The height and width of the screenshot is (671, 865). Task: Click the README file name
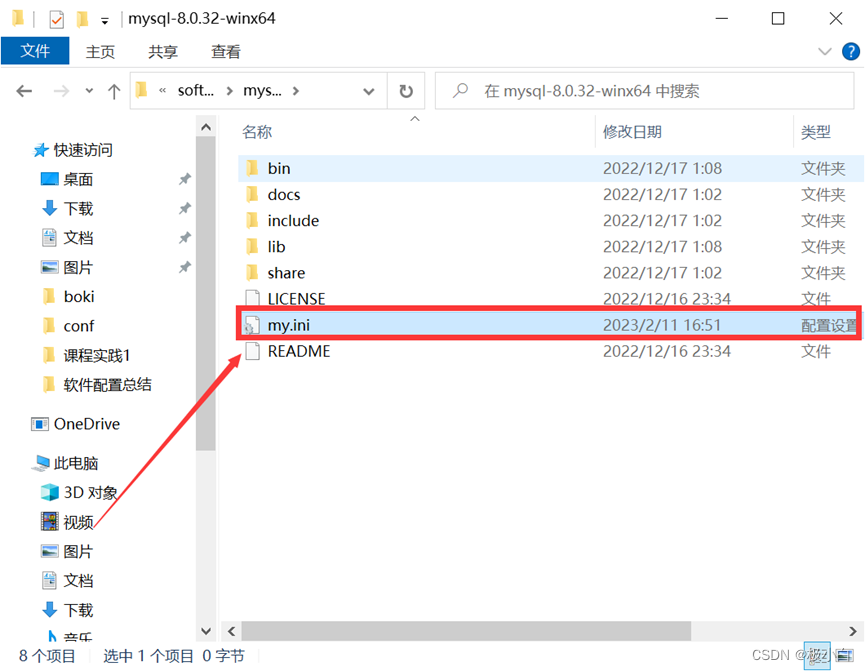[x=299, y=351]
